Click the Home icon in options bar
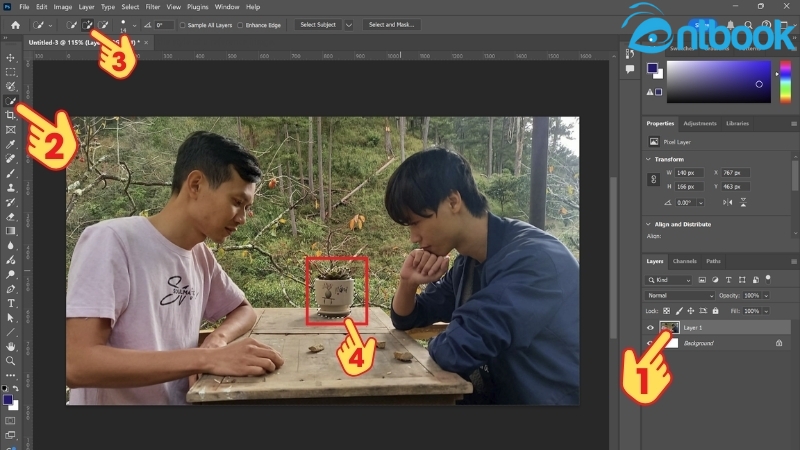This screenshot has height=450, width=800. point(15,24)
